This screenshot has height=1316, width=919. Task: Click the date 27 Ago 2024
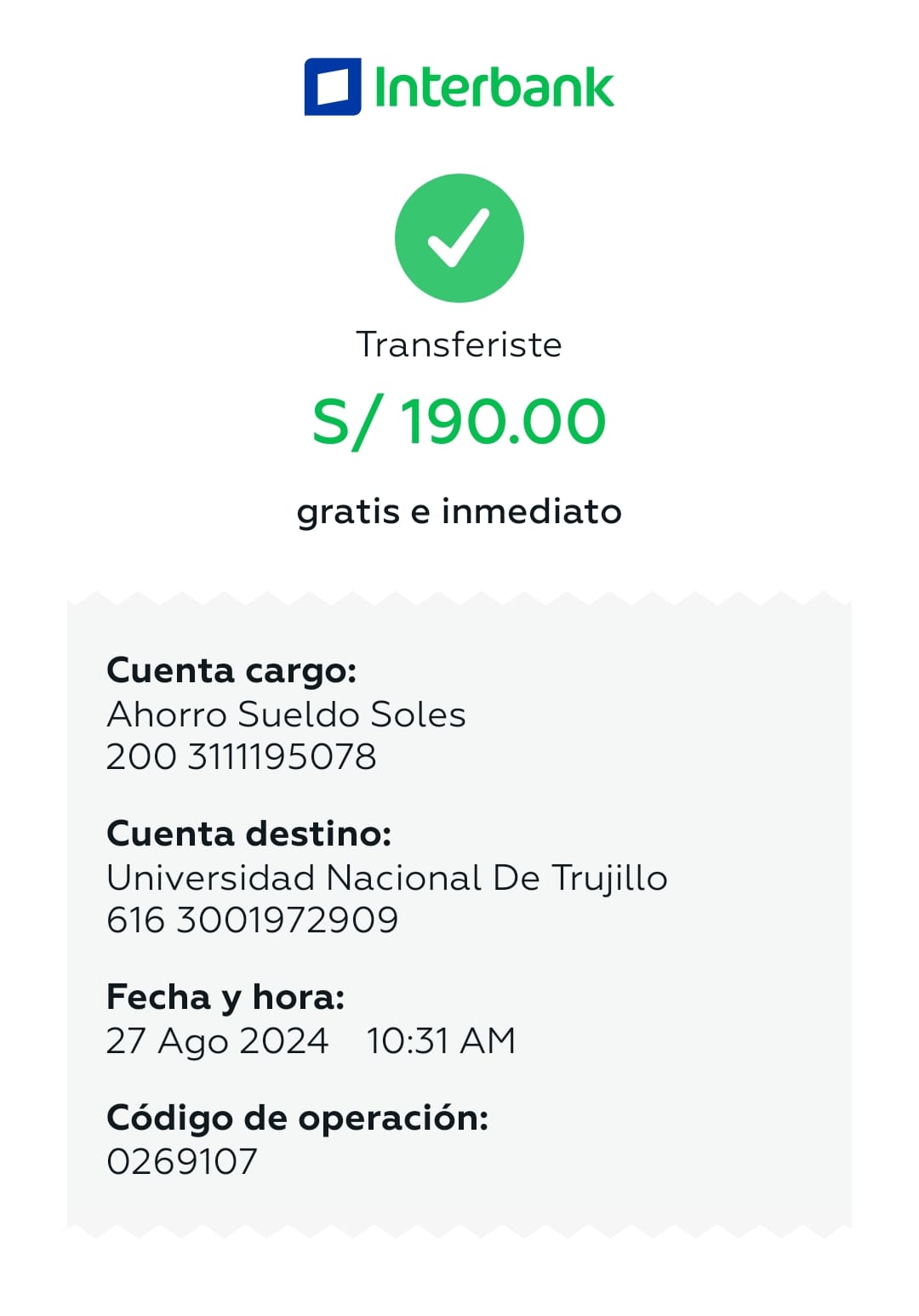tap(217, 1041)
